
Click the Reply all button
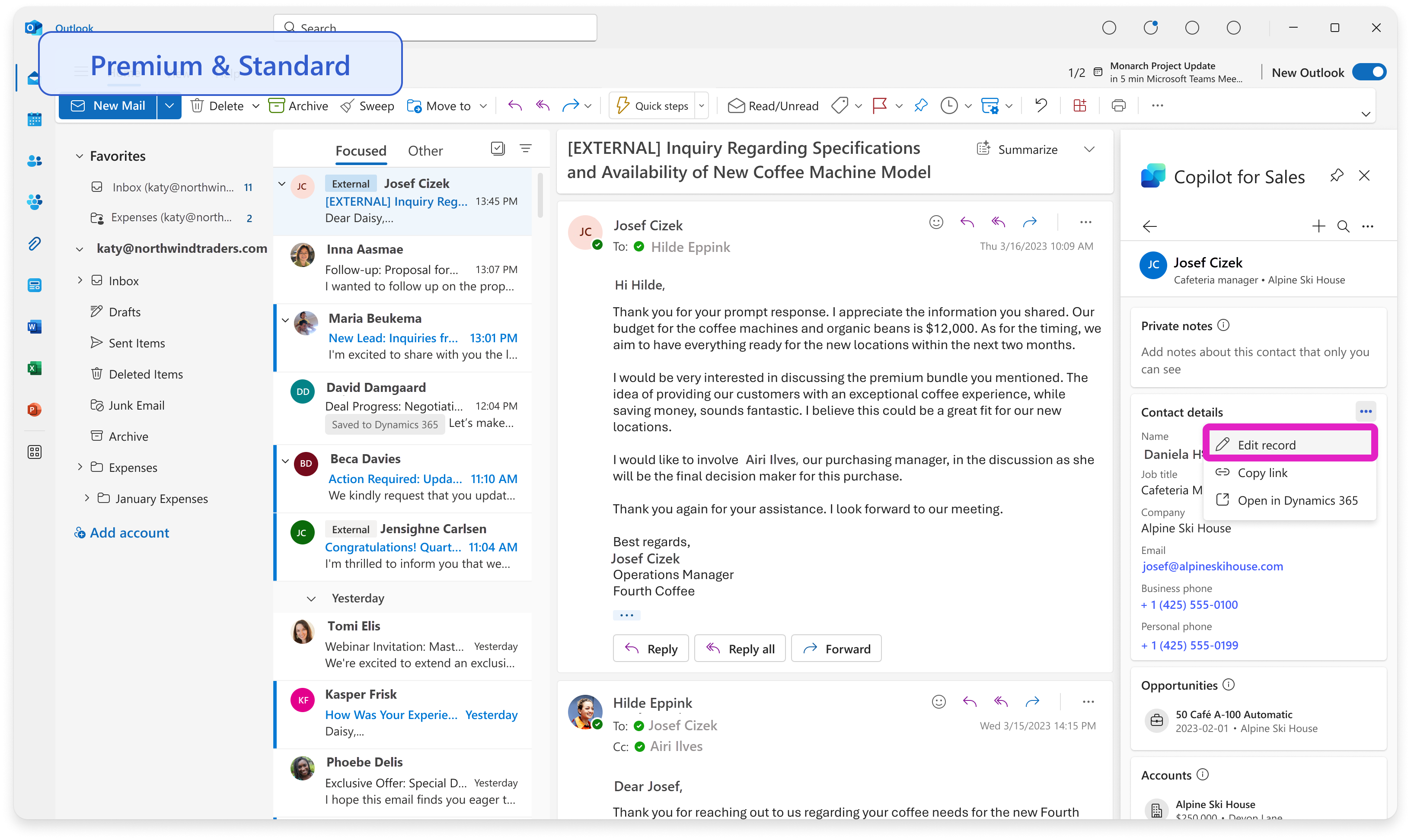[740, 648]
